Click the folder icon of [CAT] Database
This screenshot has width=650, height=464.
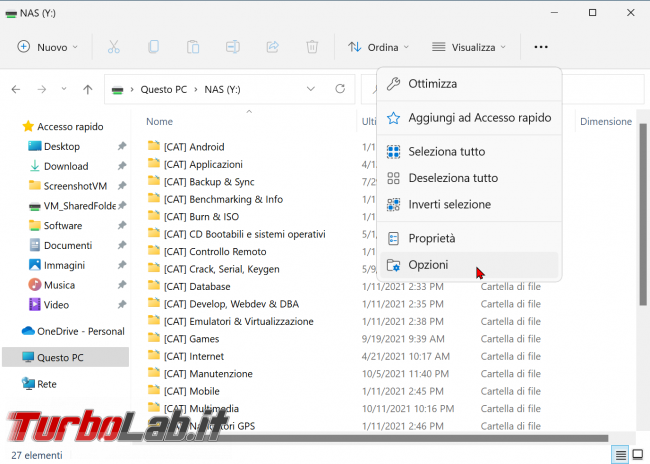point(154,286)
